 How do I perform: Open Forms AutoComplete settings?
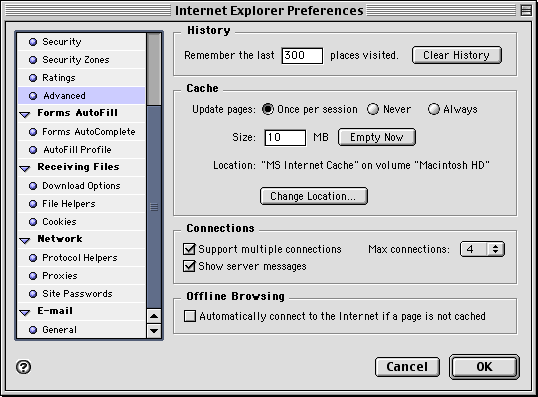point(82,132)
